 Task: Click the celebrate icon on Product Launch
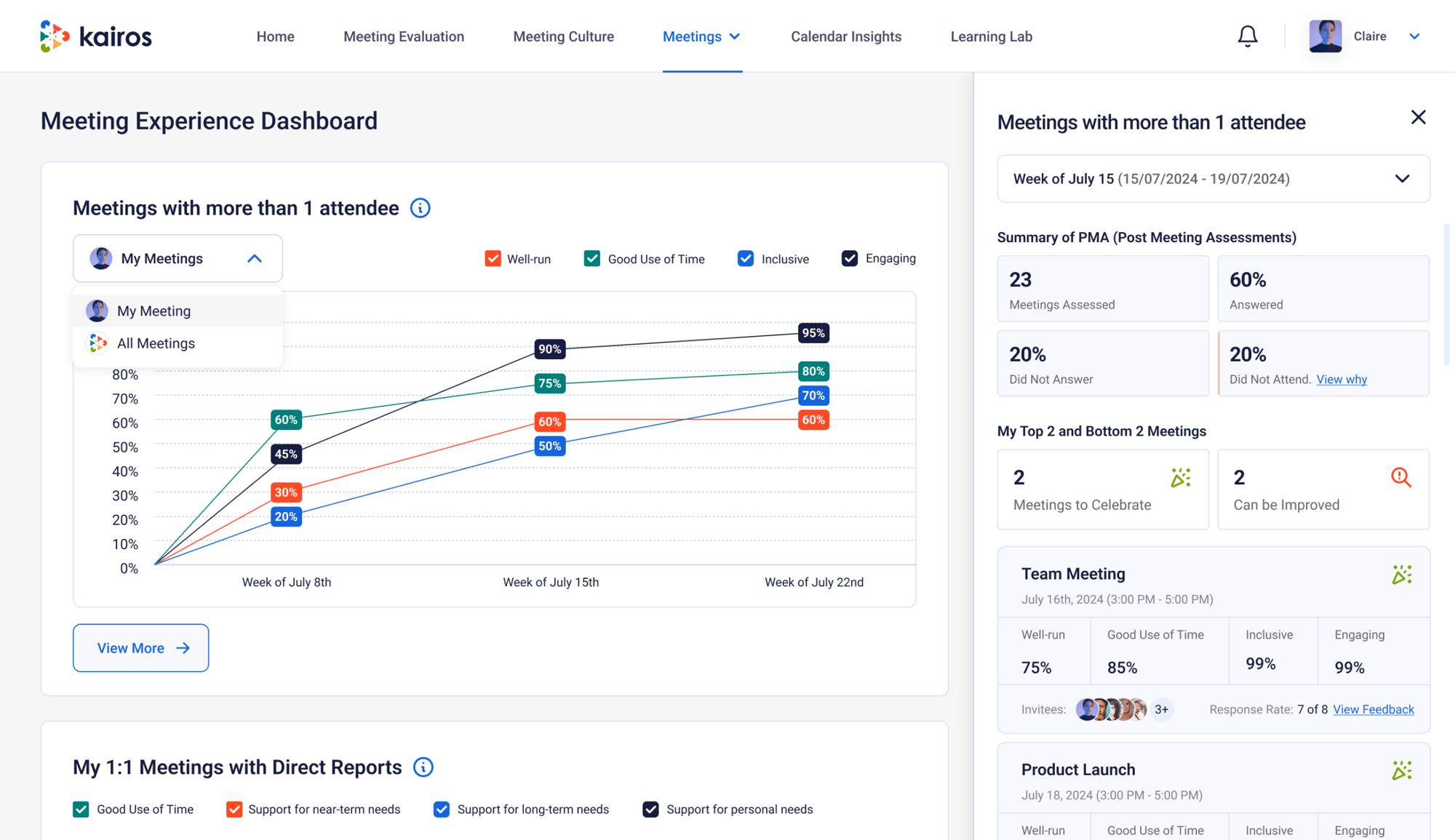(1402, 770)
